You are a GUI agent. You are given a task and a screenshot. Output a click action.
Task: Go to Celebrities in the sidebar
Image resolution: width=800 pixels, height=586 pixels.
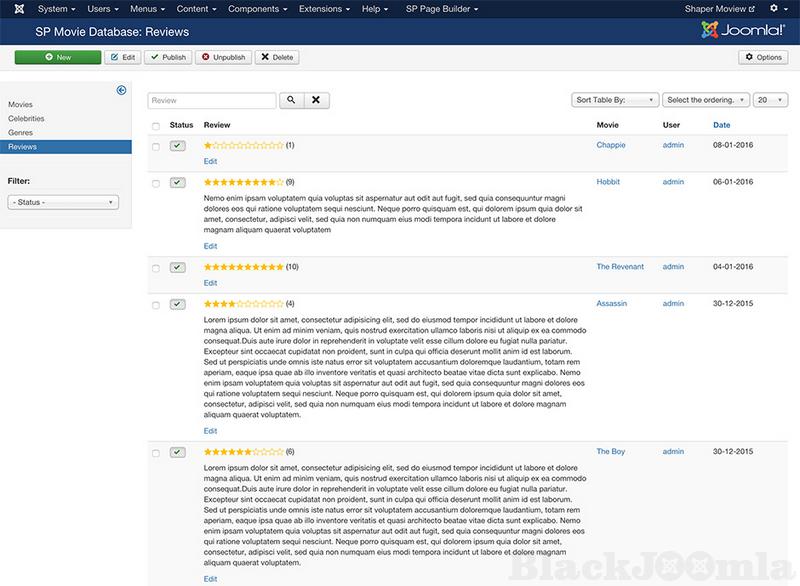(x=26, y=118)
